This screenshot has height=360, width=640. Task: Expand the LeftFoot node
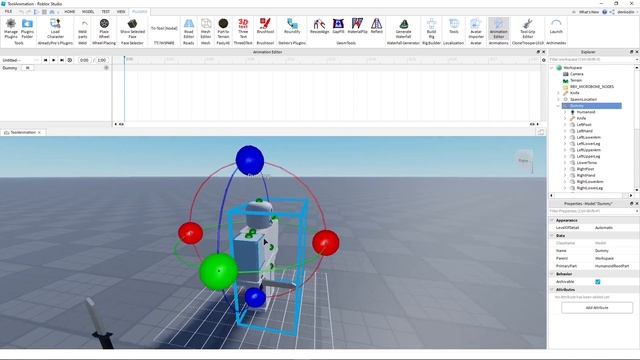(x=565, y=124)
